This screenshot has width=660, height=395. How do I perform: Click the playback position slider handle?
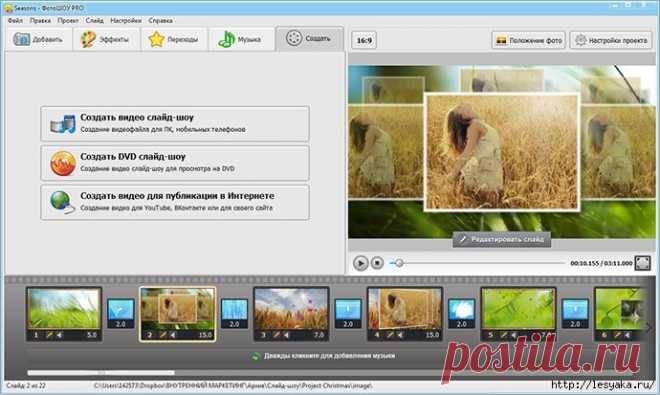click(x=399, y=263)
